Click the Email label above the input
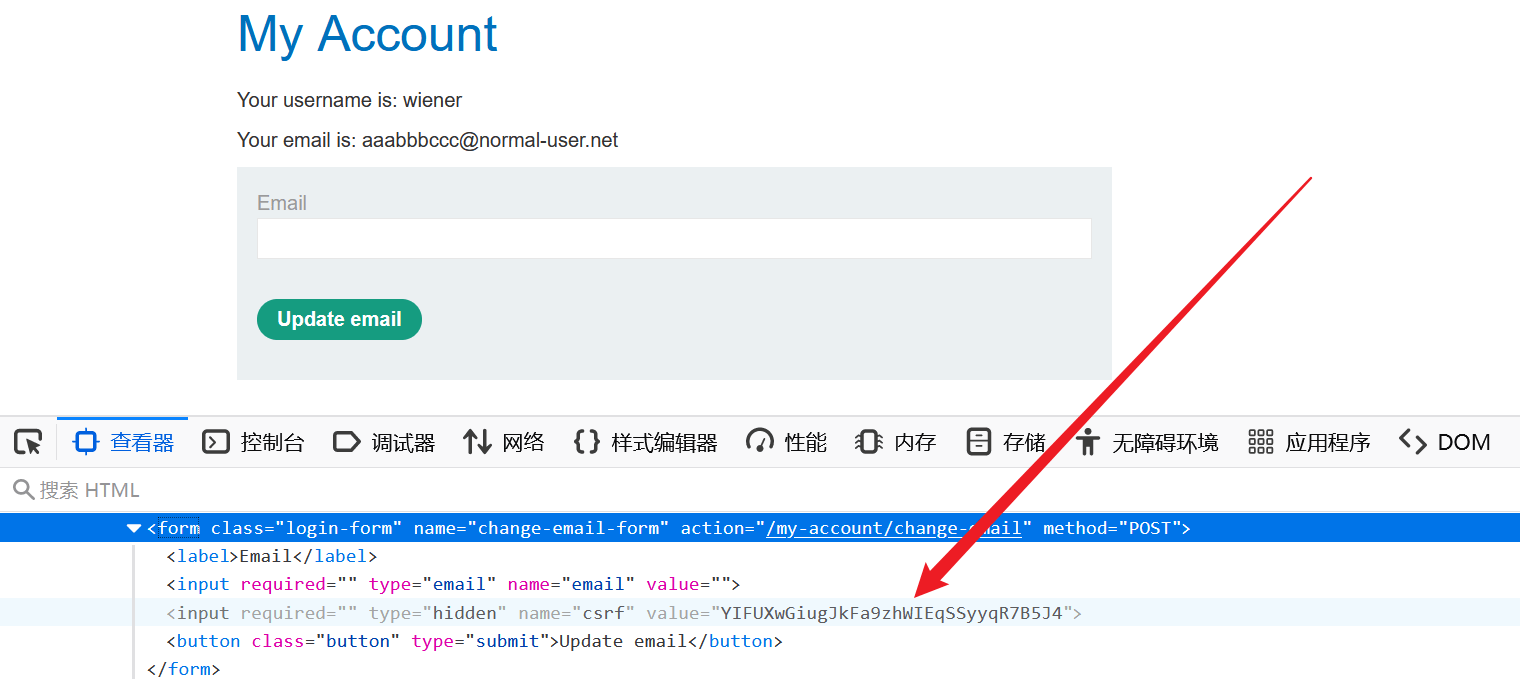1520x683 pixels. [x=282, y=203]
